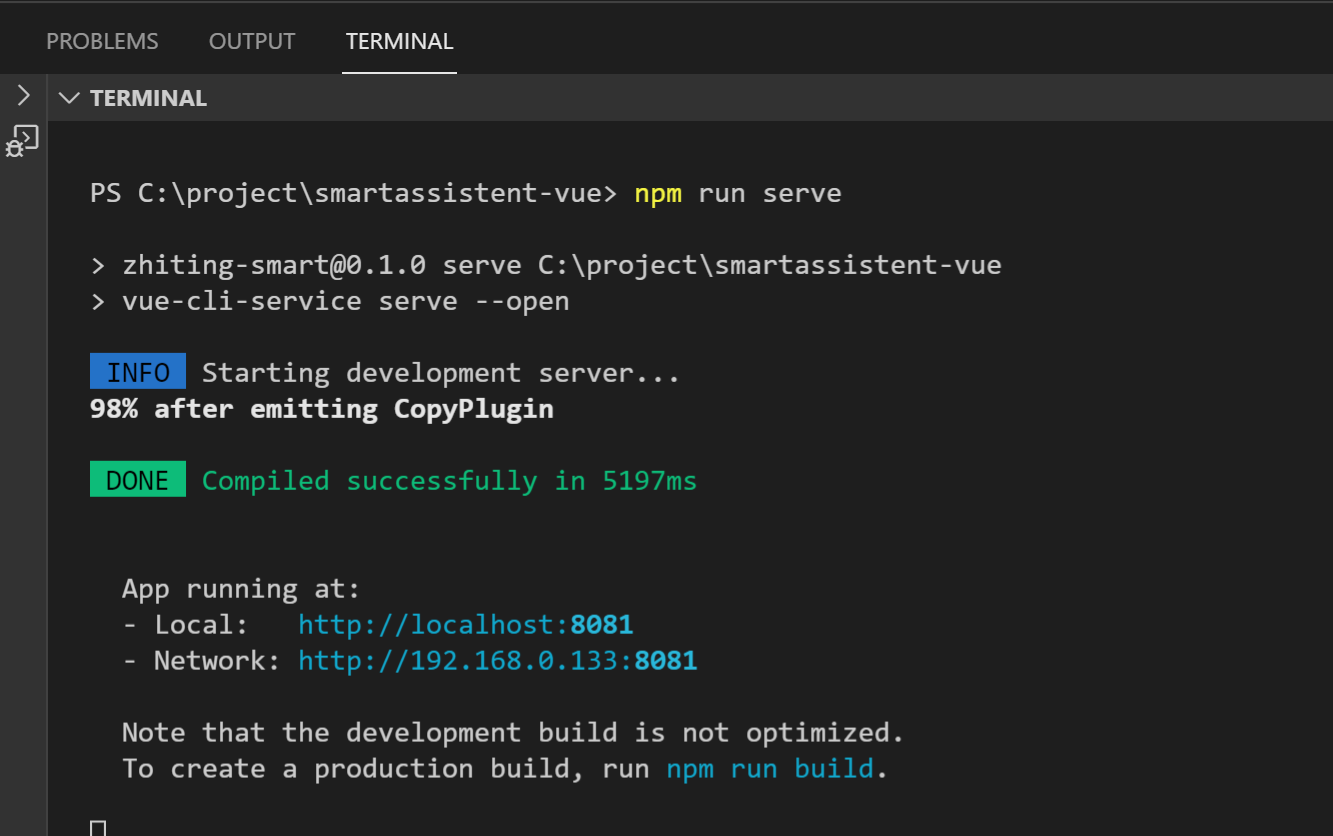The image size is (1333, 836).
Task: Click the npm run build text
Action: [770, 769]
